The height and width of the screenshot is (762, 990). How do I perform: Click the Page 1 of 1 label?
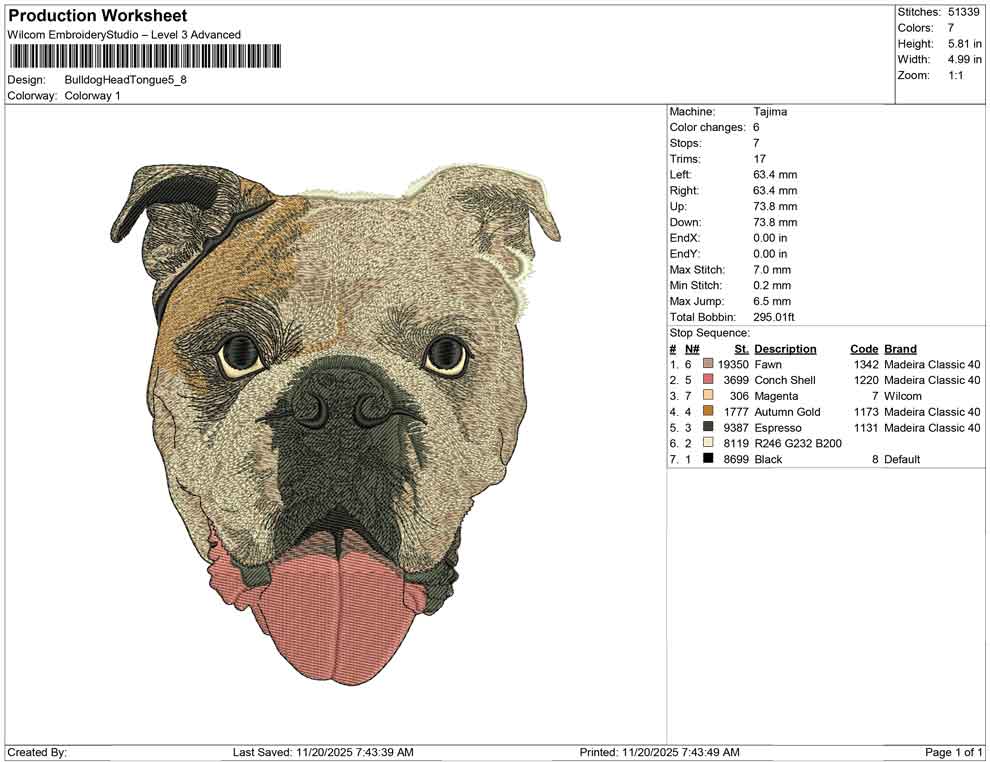(950, 751)
